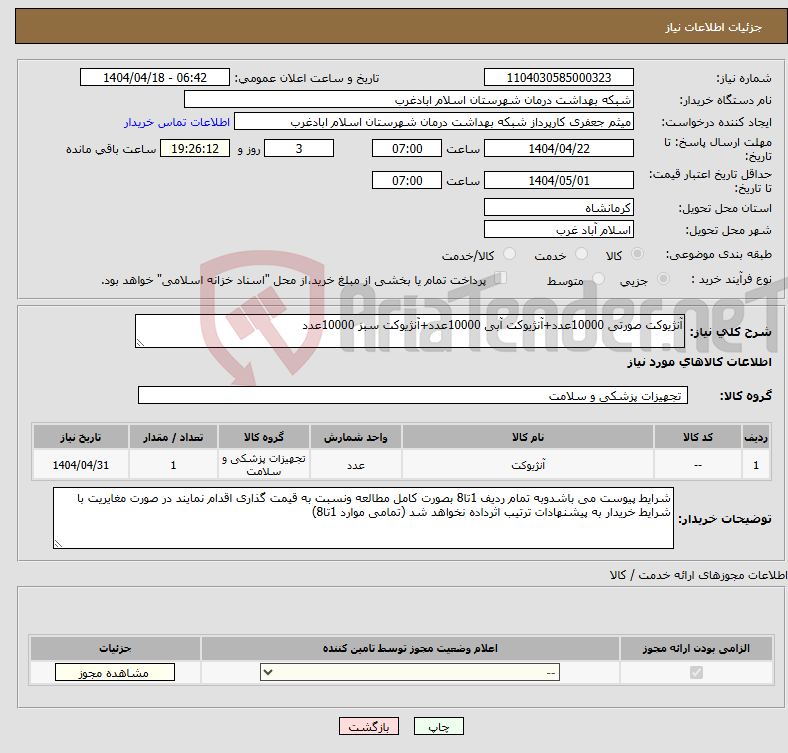Select the متوسط purchase type radio
This screenshot has width=788, height=753.
(x=598, y=278)
